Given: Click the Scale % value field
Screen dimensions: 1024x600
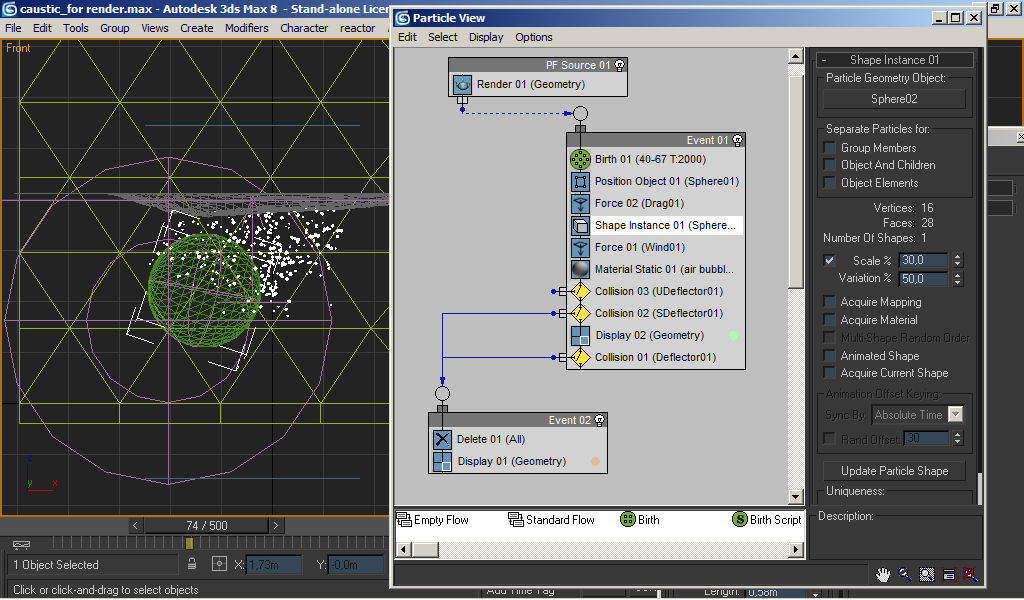Looking at the screenshot, I should tap(924, 260).
